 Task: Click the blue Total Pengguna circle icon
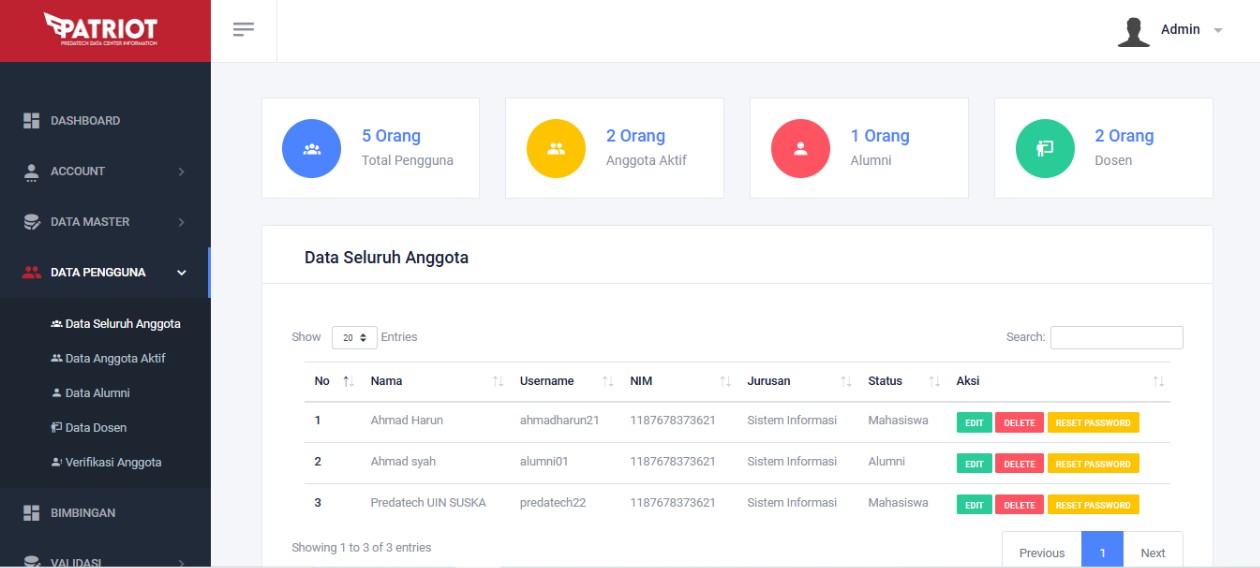point(312,149)
